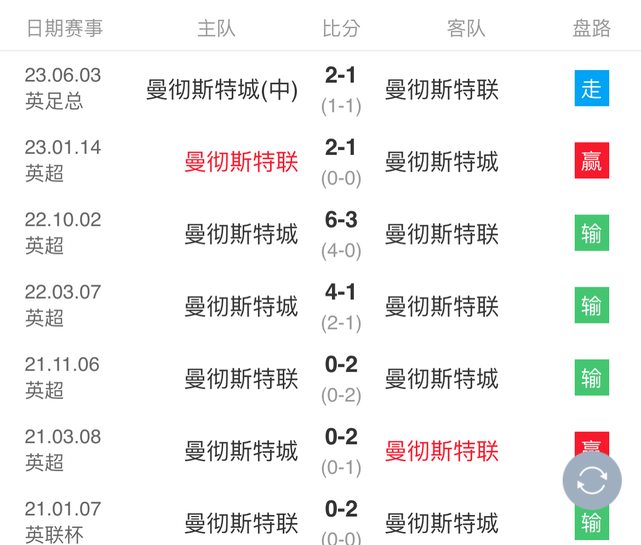Viewport: 641px width, 545px height.
Task: Select the 比分 column header
Action: [x=341, y=28]
